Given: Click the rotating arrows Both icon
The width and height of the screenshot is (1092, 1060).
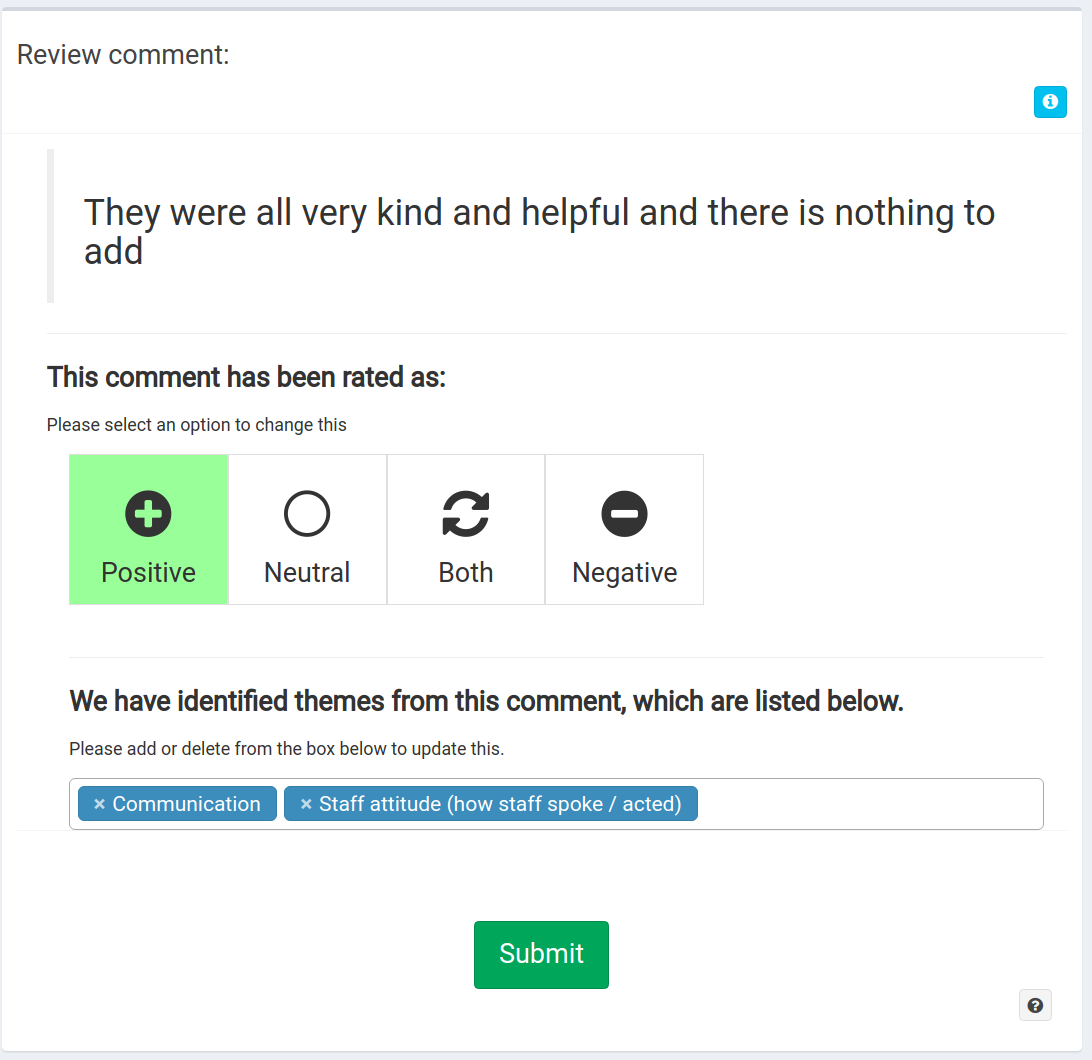Looking at the screenshot, I should [466, 514].
